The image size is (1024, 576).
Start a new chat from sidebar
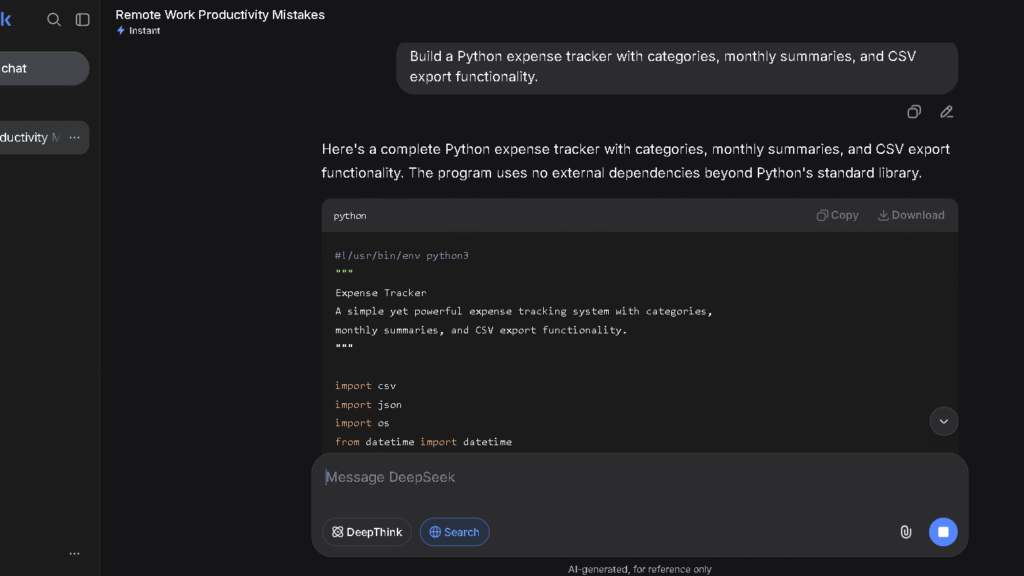pyautogui.click(x=44, y=69)
